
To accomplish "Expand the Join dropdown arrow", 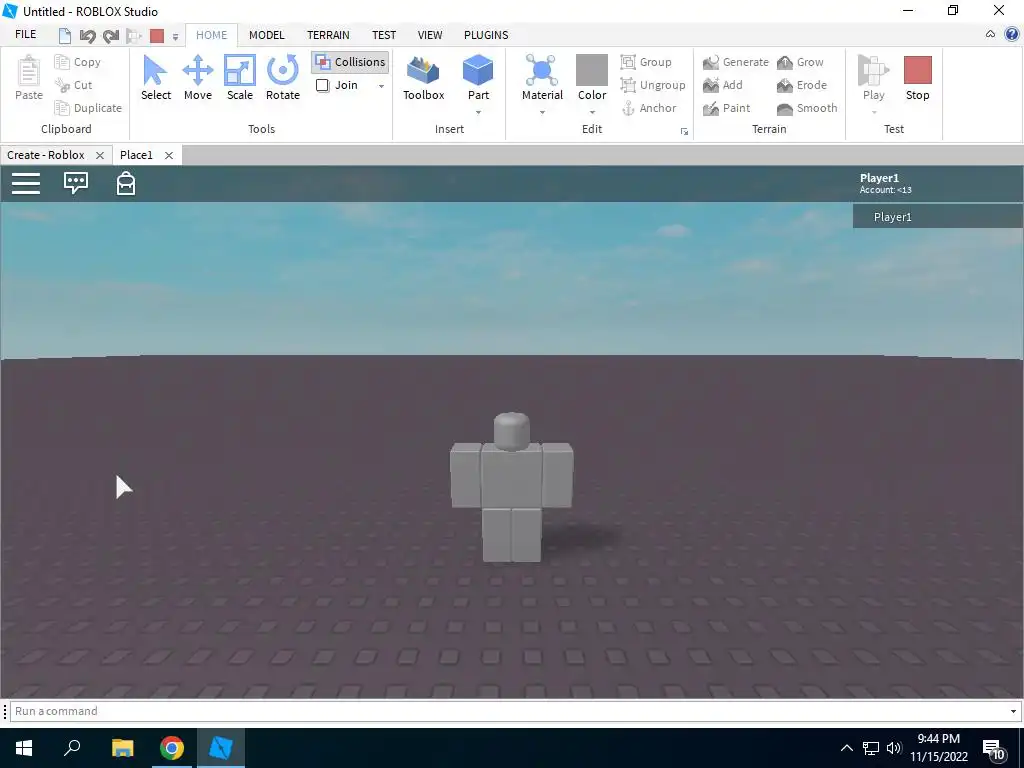I will coord(381,86).
